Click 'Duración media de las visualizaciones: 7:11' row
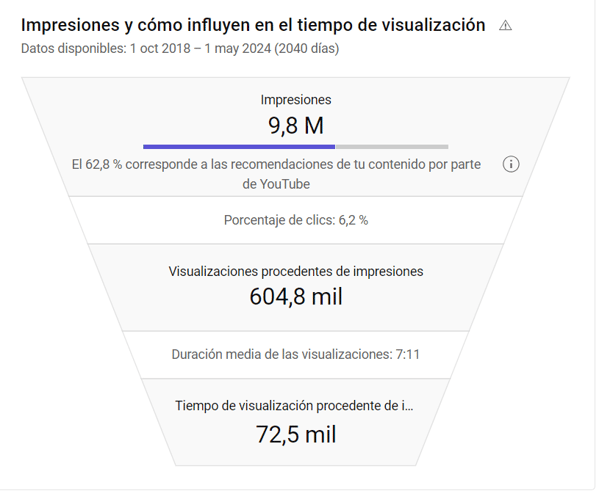The width and height of the screenshot is (599, 491). tap(296, 355)
